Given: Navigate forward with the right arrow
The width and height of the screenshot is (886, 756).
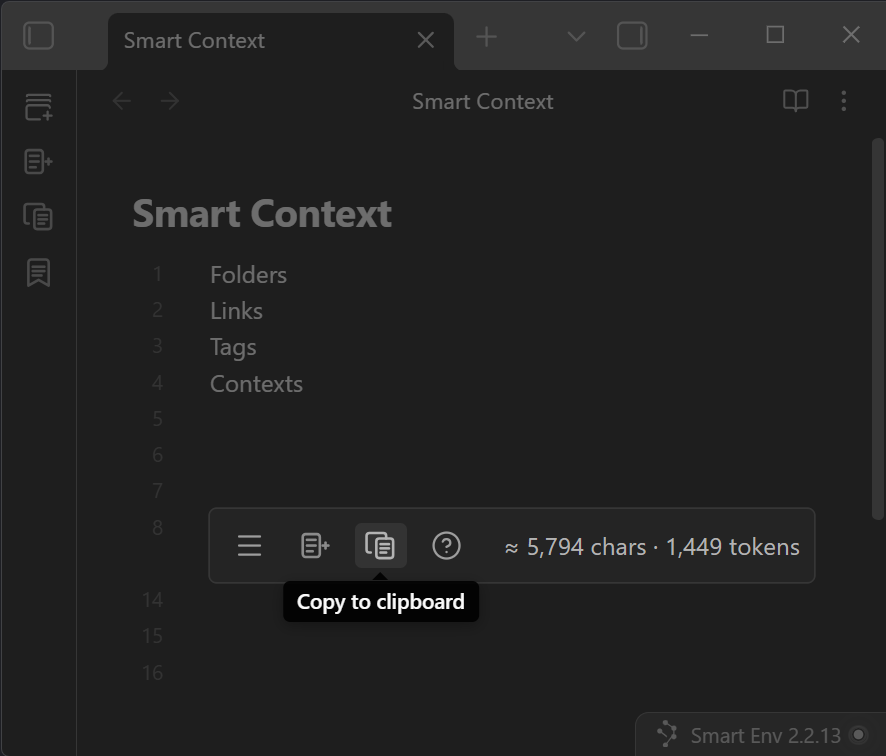Looking at the screenshot, I should 170,101.
